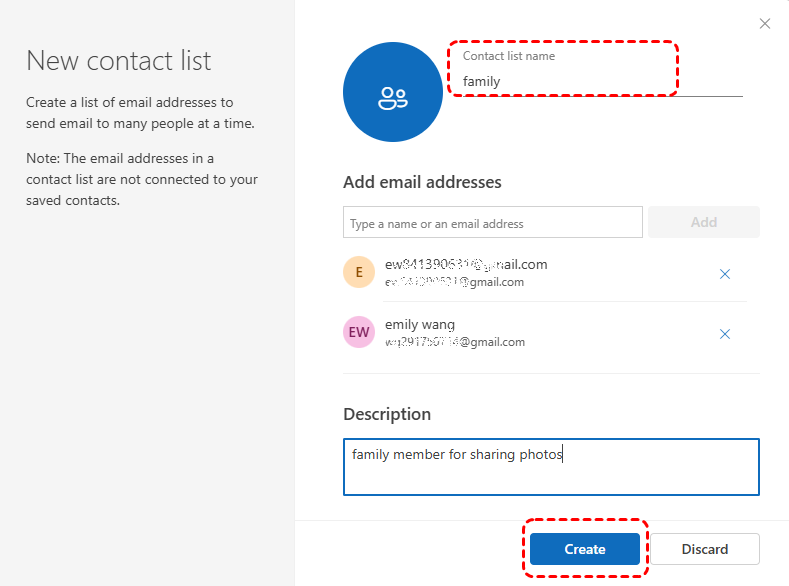Click the orange E contact avatar
This screenshot has width=789, height=586.
pyautogui.click(x=359, y=272)
